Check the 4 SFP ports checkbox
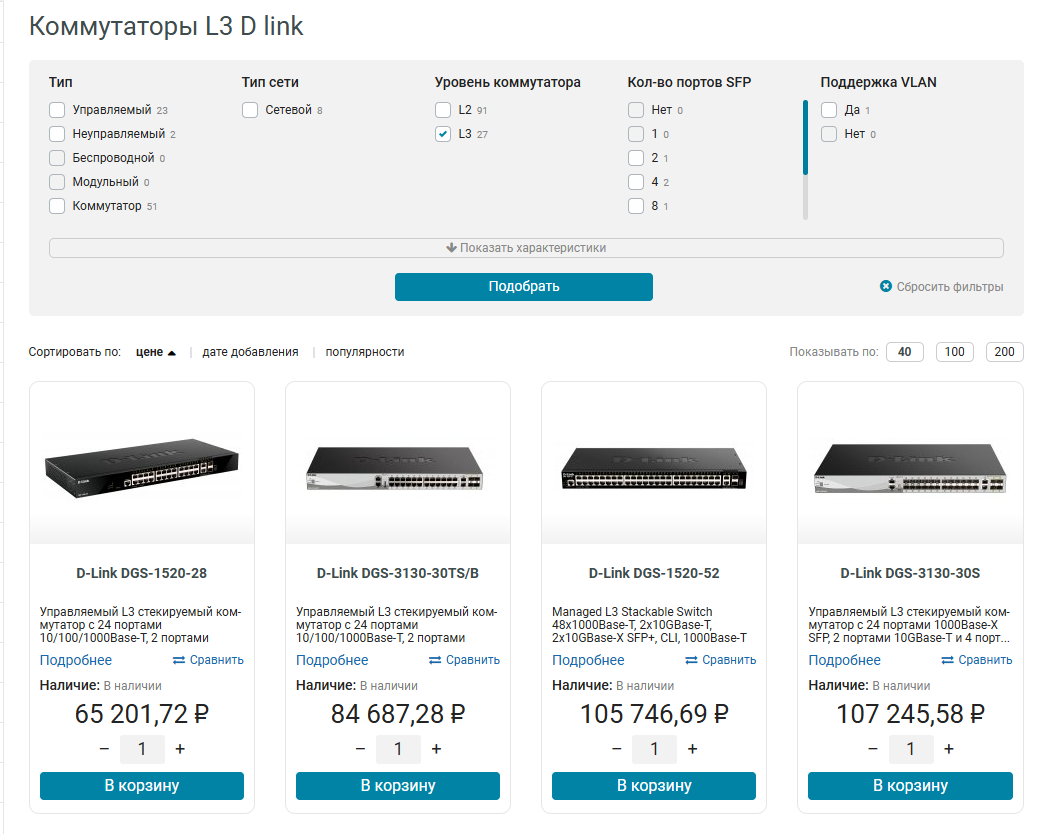Image resolution: width=1061 pixels, height=834 pixels. tap(635, 182)
